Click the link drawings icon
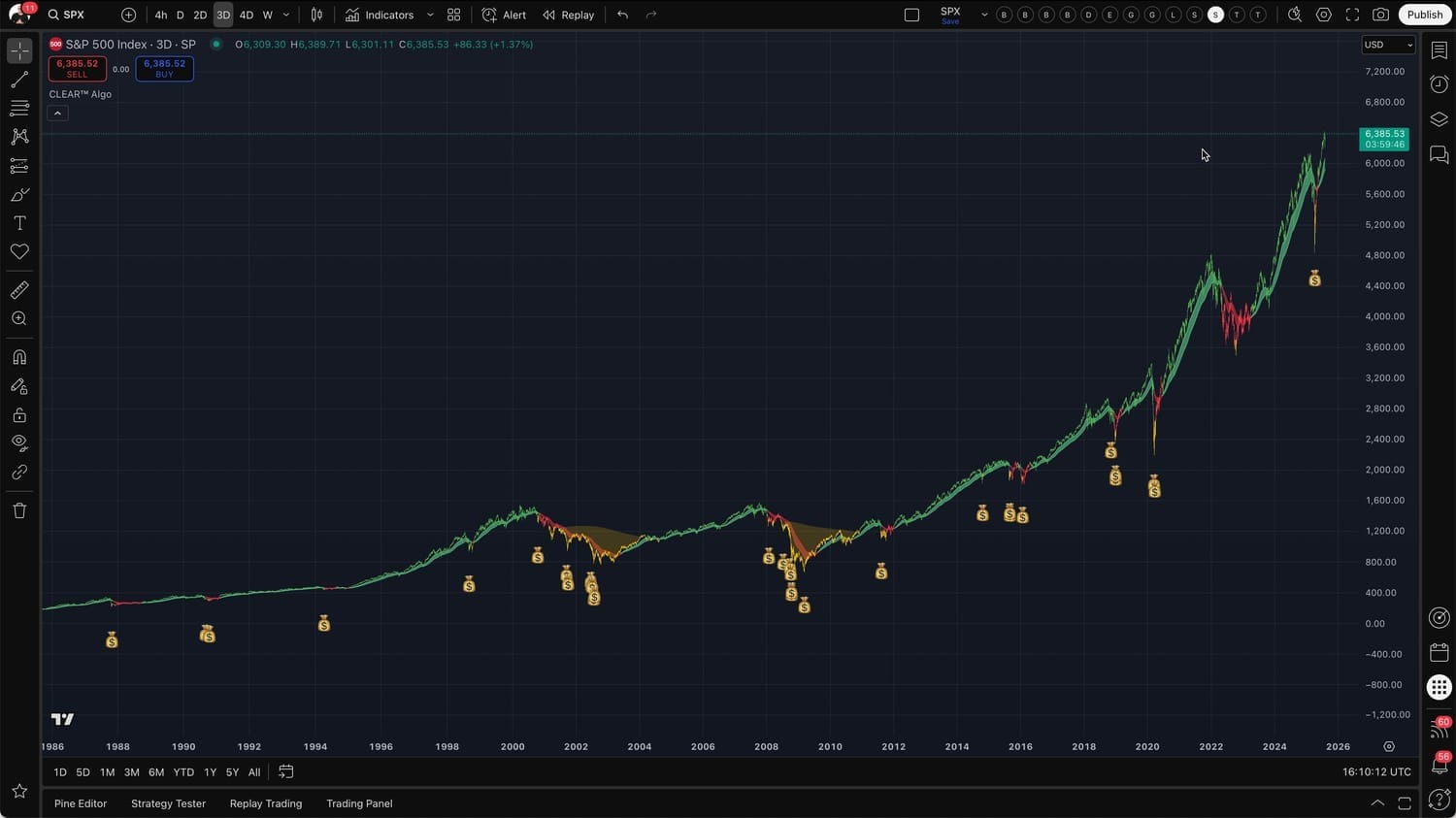 (x=19, y=473)
